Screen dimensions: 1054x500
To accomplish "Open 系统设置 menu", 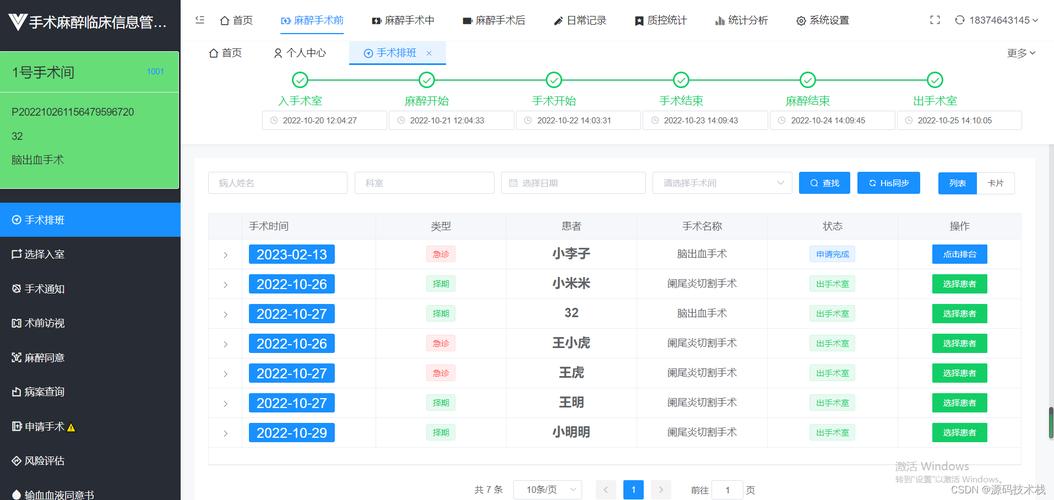I will tap(823, 20).
